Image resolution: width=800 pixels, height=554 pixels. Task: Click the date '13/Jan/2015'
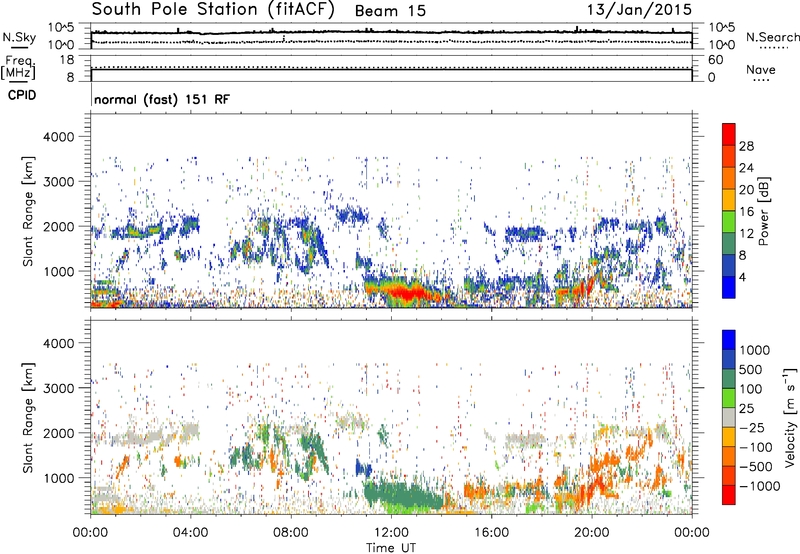click(x=639, y=9)
